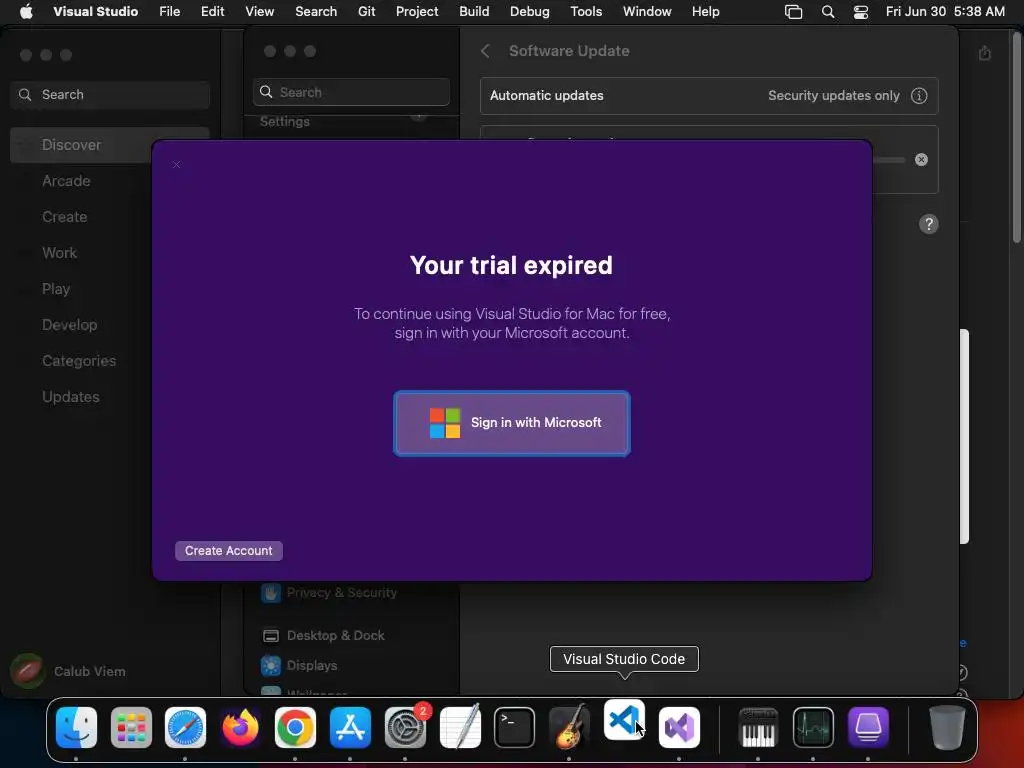Screen dimensions: 1024x768
Task: Click the Create Account button
Action: [229, 551]
